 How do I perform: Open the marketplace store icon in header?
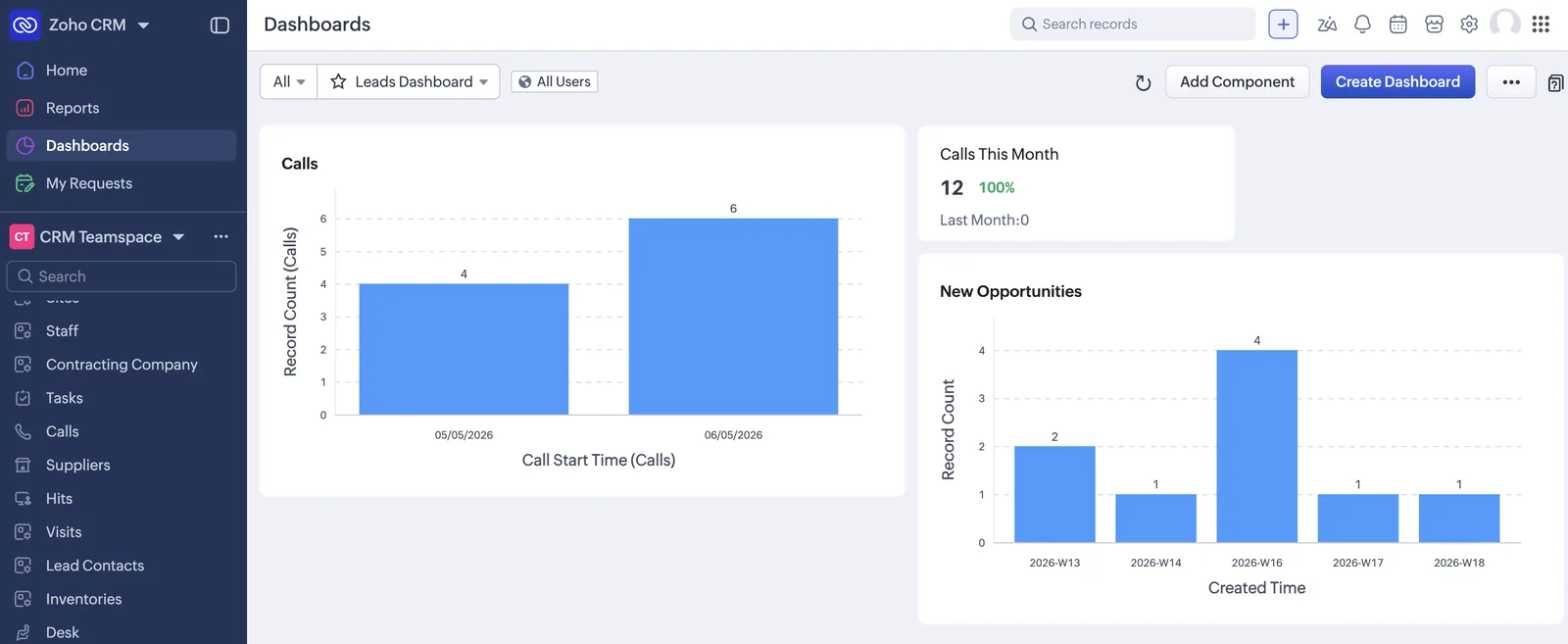1434,25
